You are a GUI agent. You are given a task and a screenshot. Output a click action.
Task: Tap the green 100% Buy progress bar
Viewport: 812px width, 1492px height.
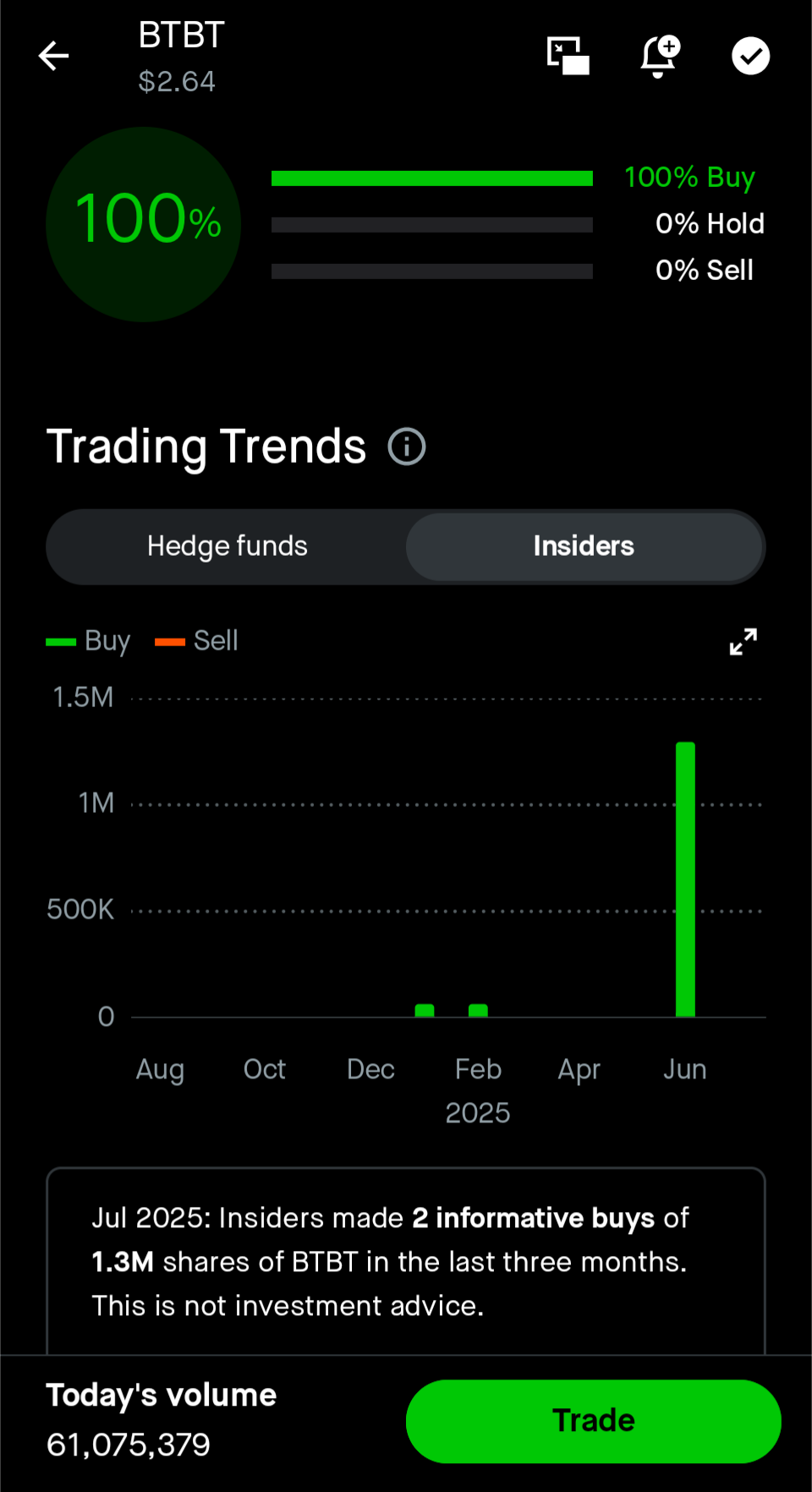pyautogui.click(x=432, y=178)
